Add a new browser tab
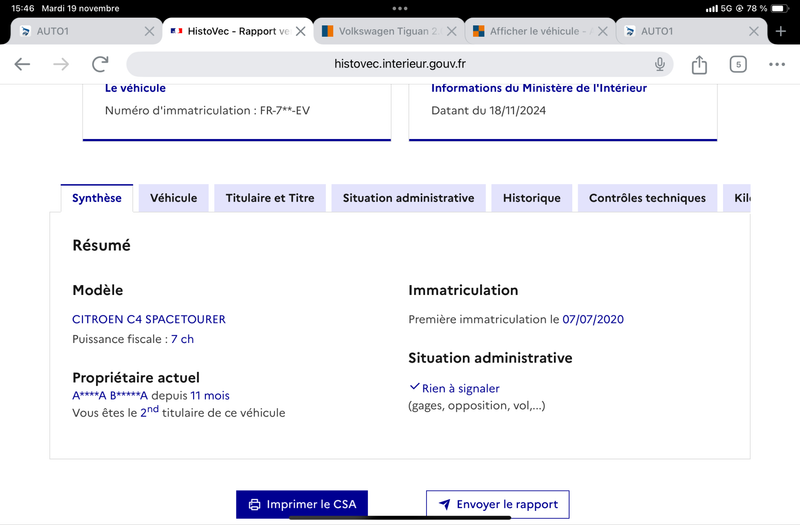The image size is (800, 525). tap(781, 32)
